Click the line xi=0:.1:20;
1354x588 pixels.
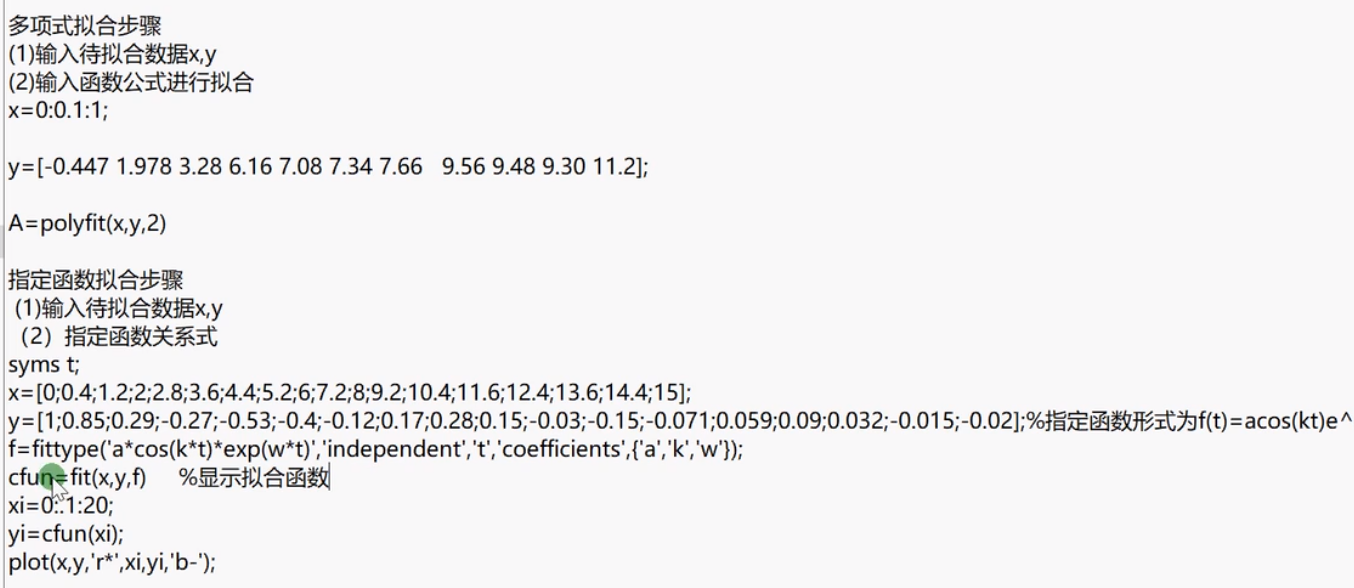coord(61,506)
